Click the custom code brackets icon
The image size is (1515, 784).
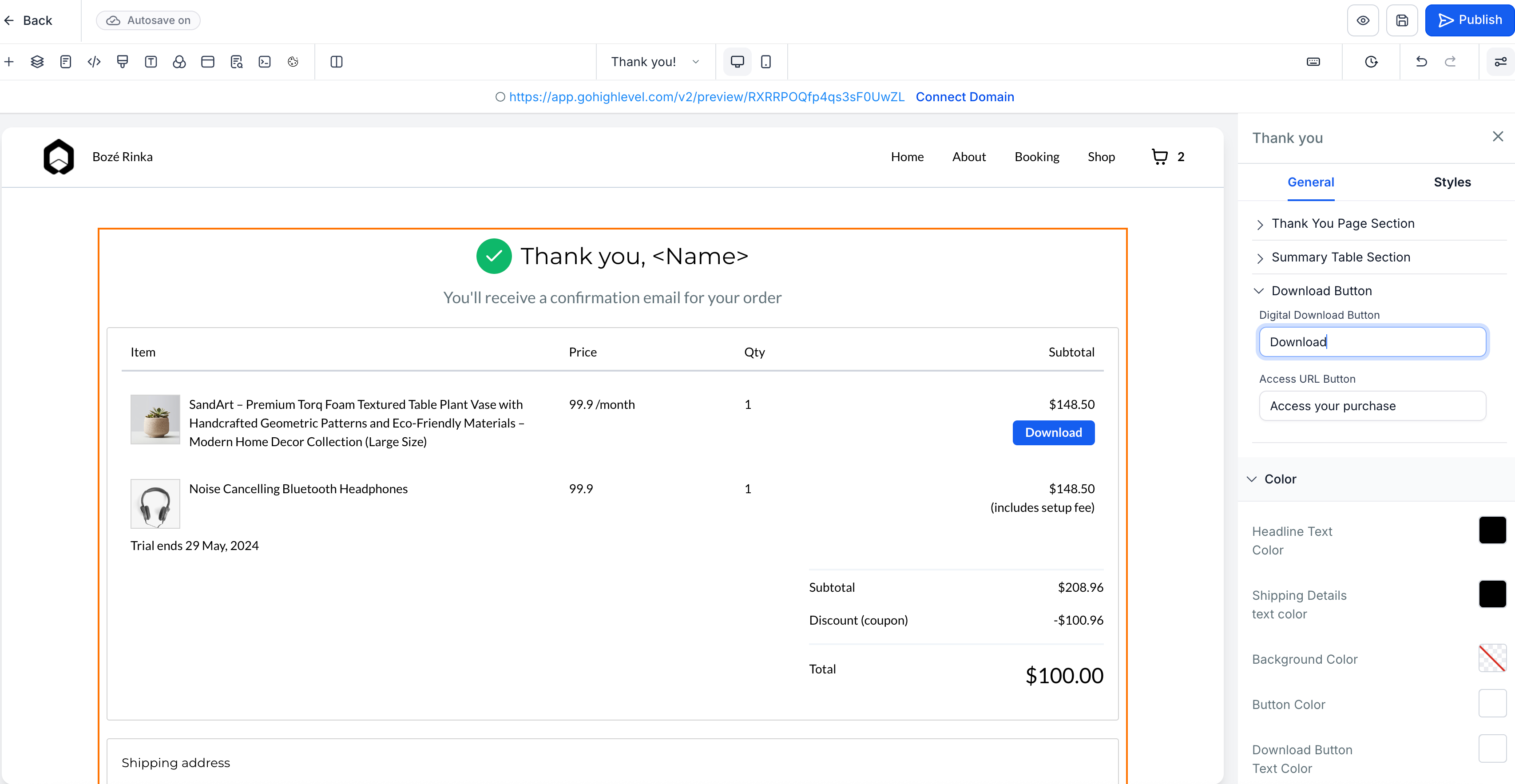click(x=94, y=62)
